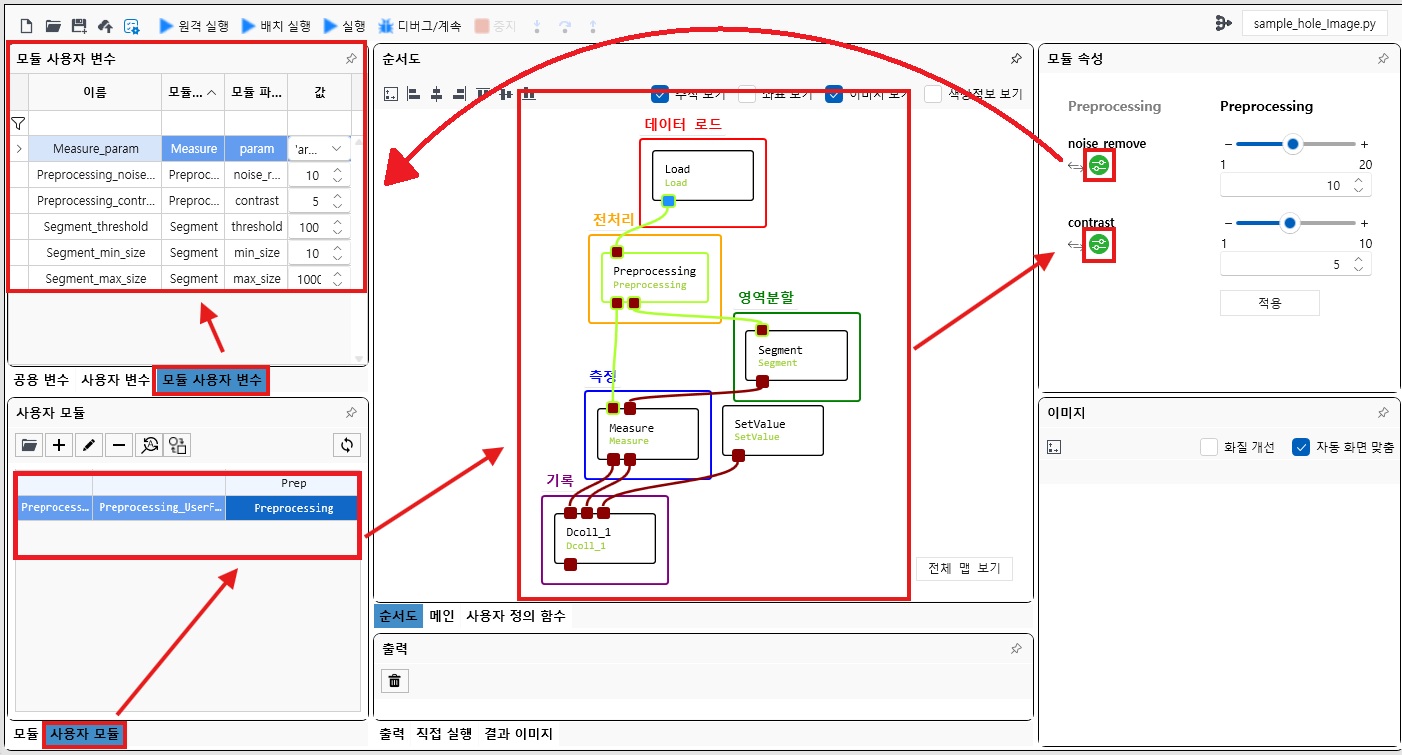
Task: Click the 전체 맵 보기 button
Action: click(x=964, y=568)
